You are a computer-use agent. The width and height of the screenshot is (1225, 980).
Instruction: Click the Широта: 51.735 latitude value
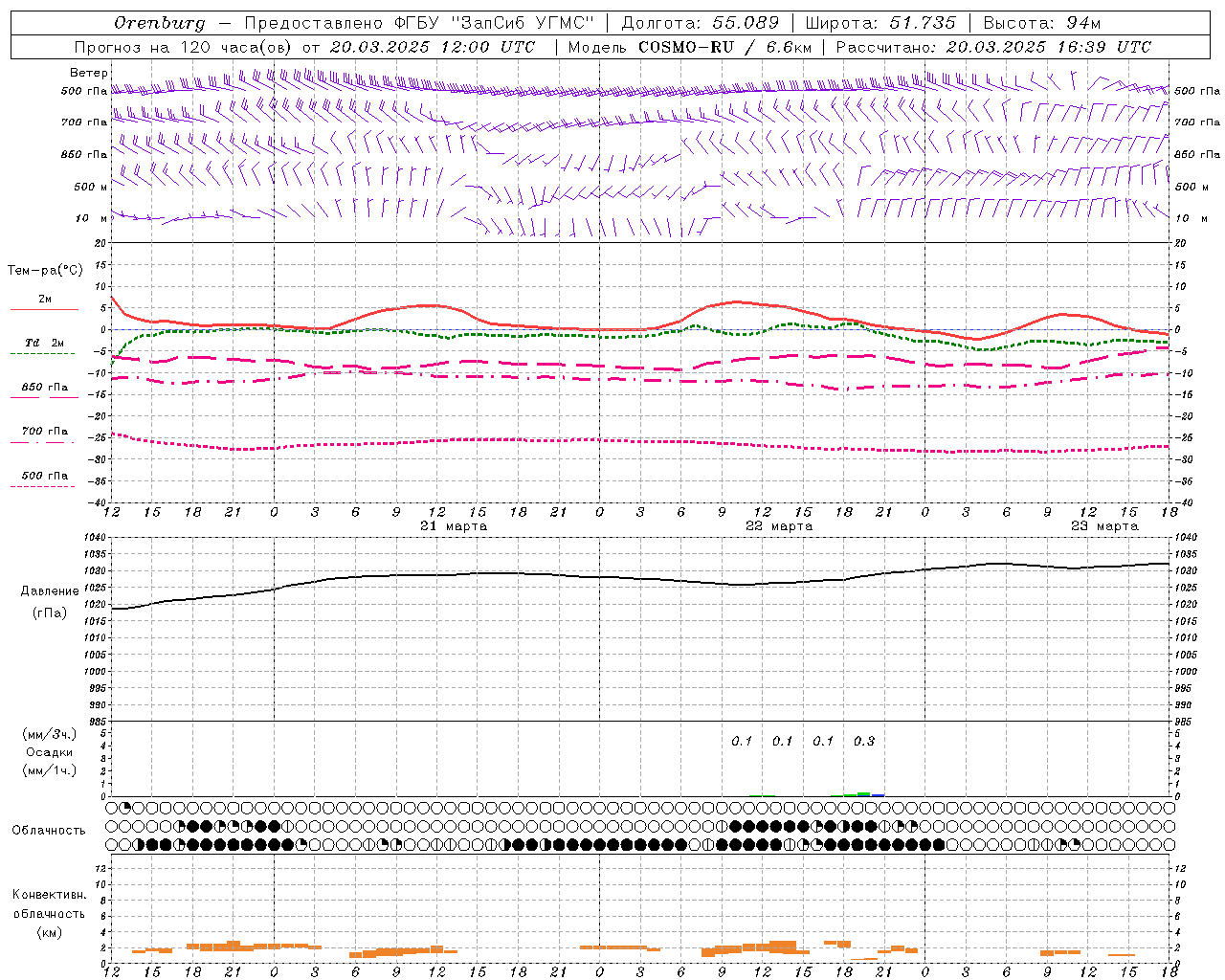880,23
